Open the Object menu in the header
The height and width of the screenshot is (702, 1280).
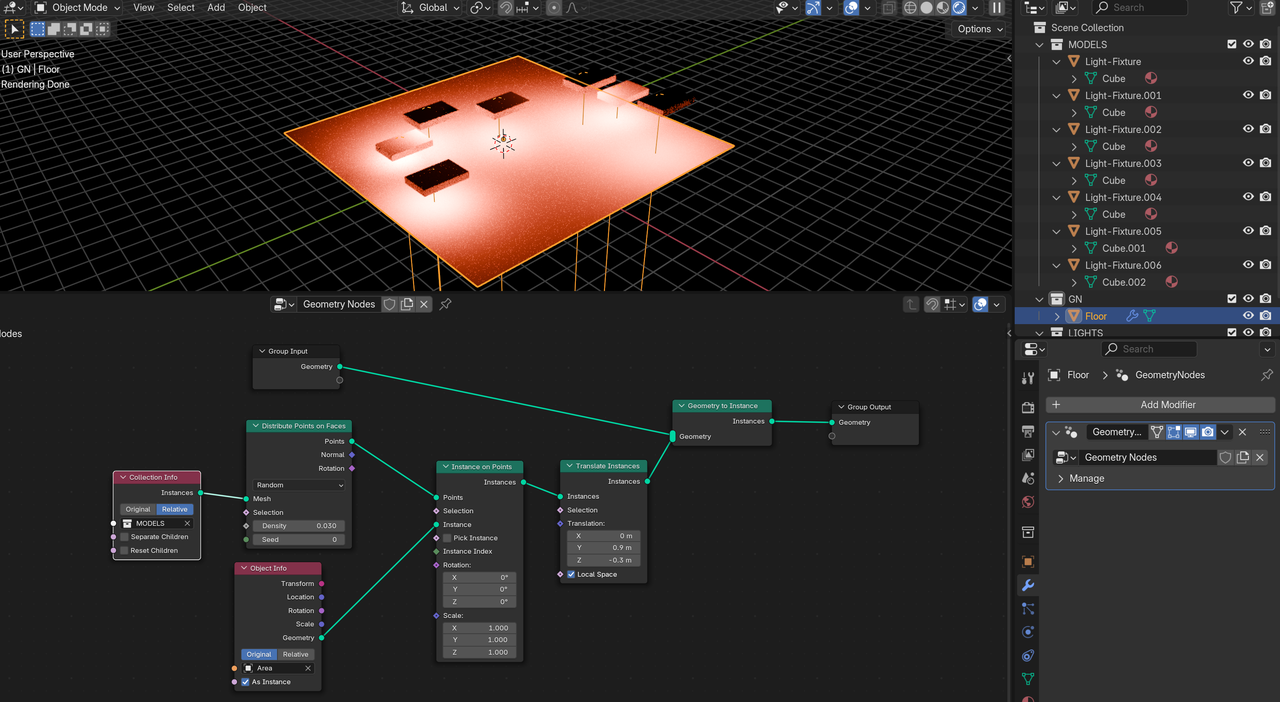tap(252, 7)
